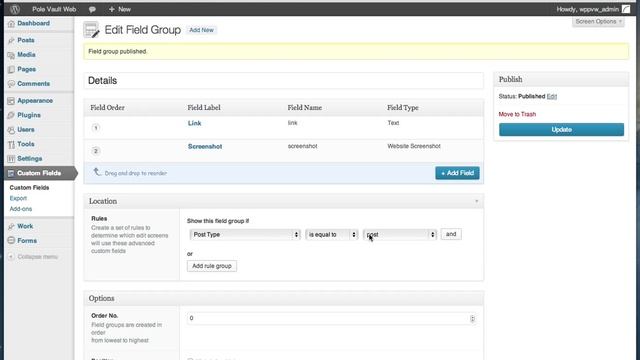The width and height of the screenshot is (640, 360).
Task: Click field order number 2 handle
Action: [x=96, y=151]
